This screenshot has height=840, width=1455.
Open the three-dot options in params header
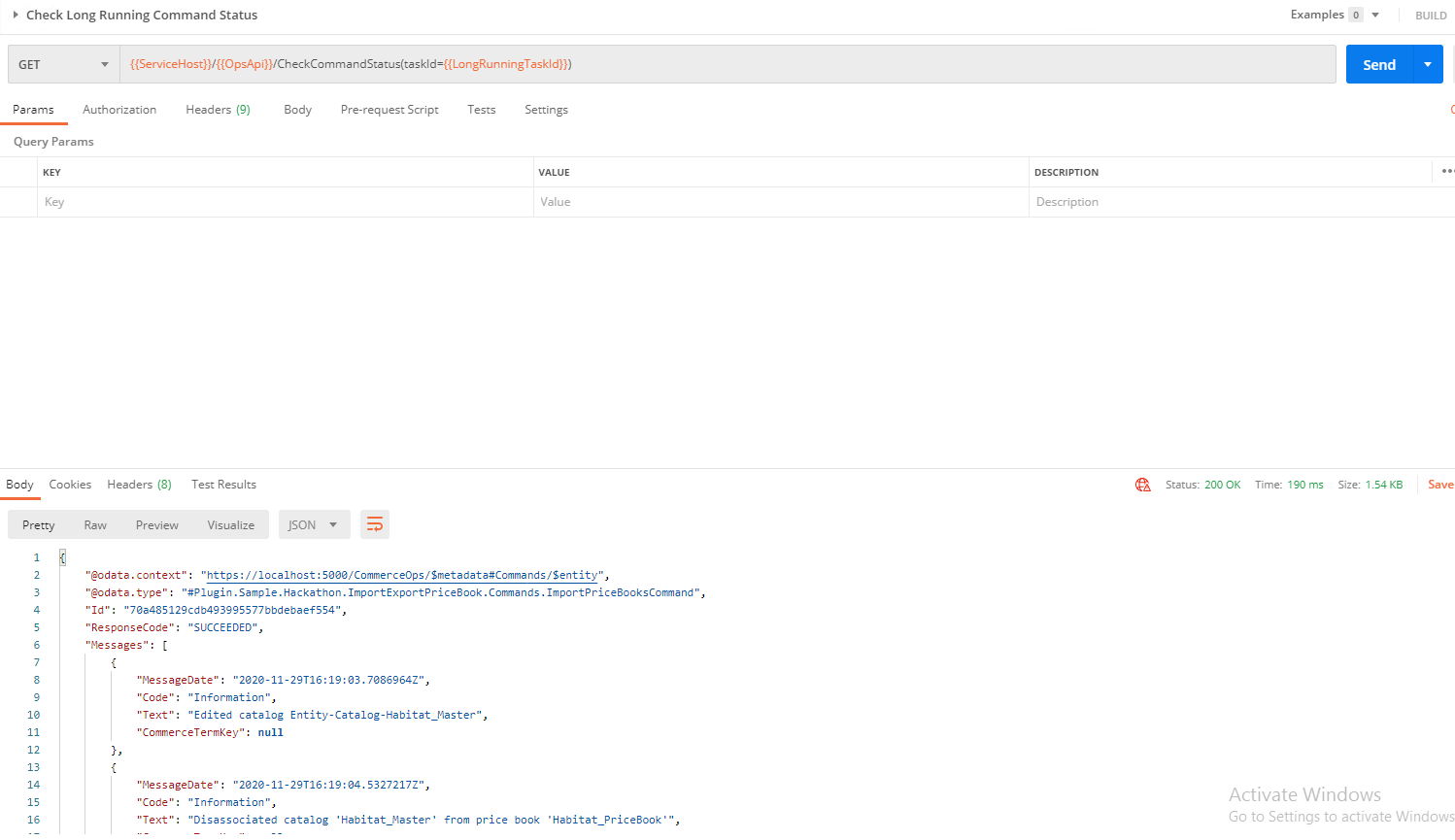[1447, 171]
